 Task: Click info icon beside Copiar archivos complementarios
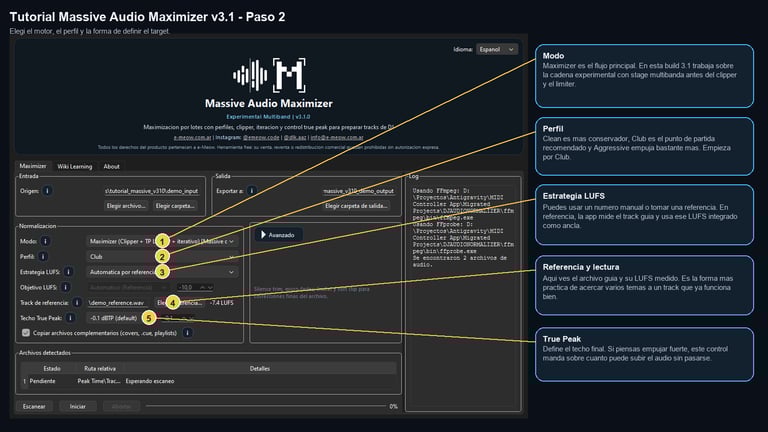point(188,333)
